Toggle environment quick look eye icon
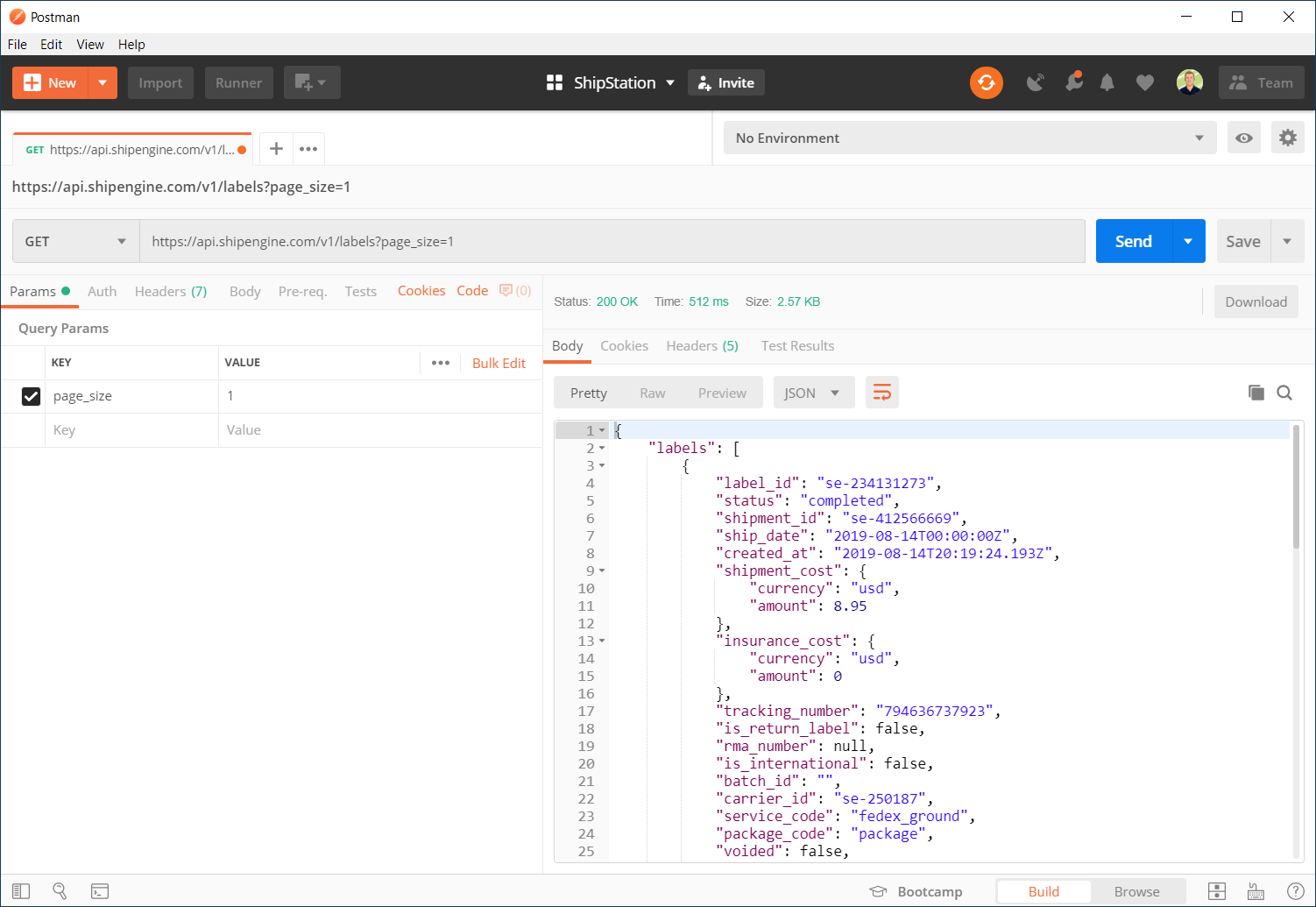This screenshot has height=907, width=1316. pos(1243,138)
